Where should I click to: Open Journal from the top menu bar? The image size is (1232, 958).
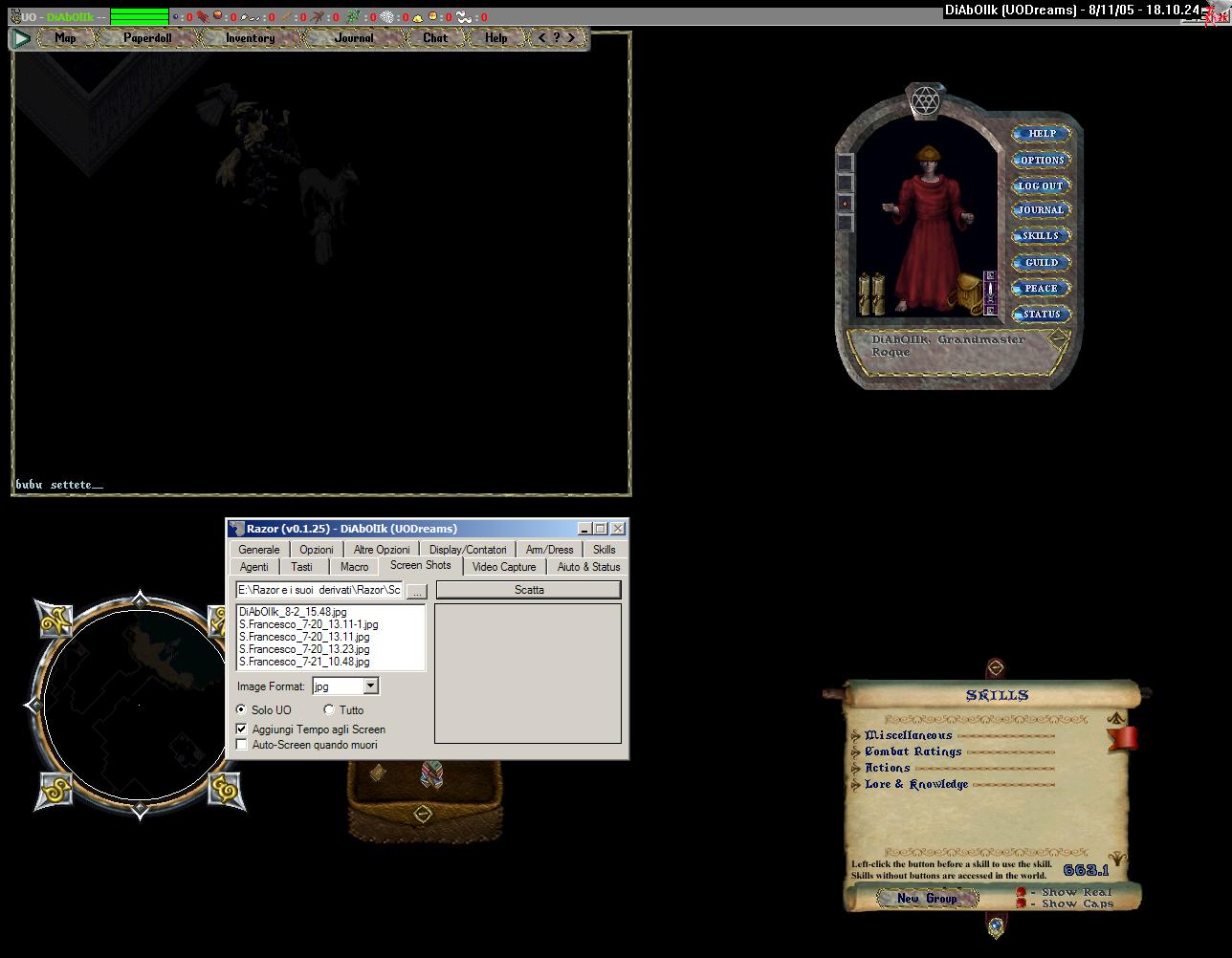pos(354,38)
